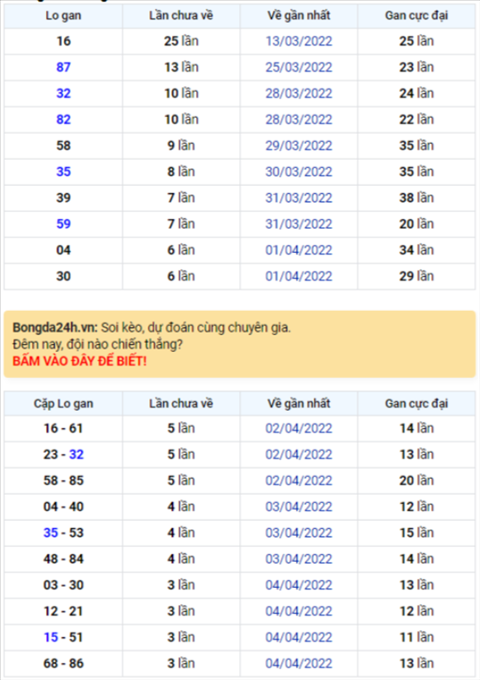Viewport: 480px width, 680px height.
Task: Select Lo gan number 32 in first table
Action: point(63,93)
